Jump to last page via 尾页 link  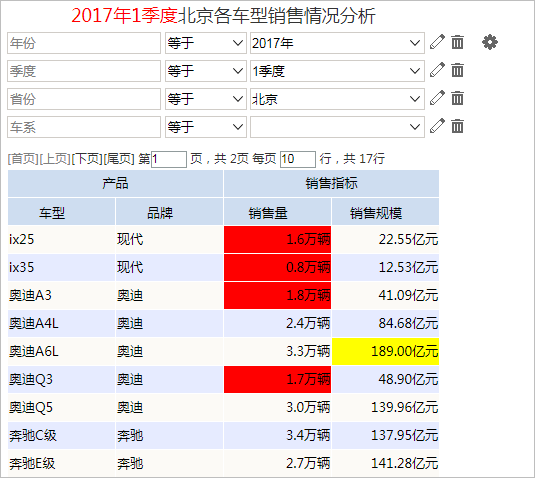(x=119, y=159)
